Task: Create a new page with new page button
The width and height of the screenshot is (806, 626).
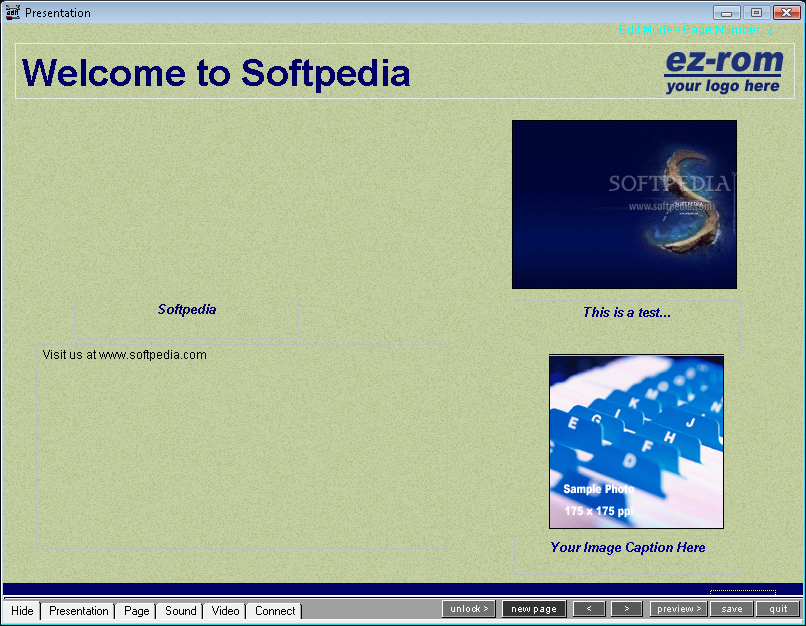Action: coord(534,609)
